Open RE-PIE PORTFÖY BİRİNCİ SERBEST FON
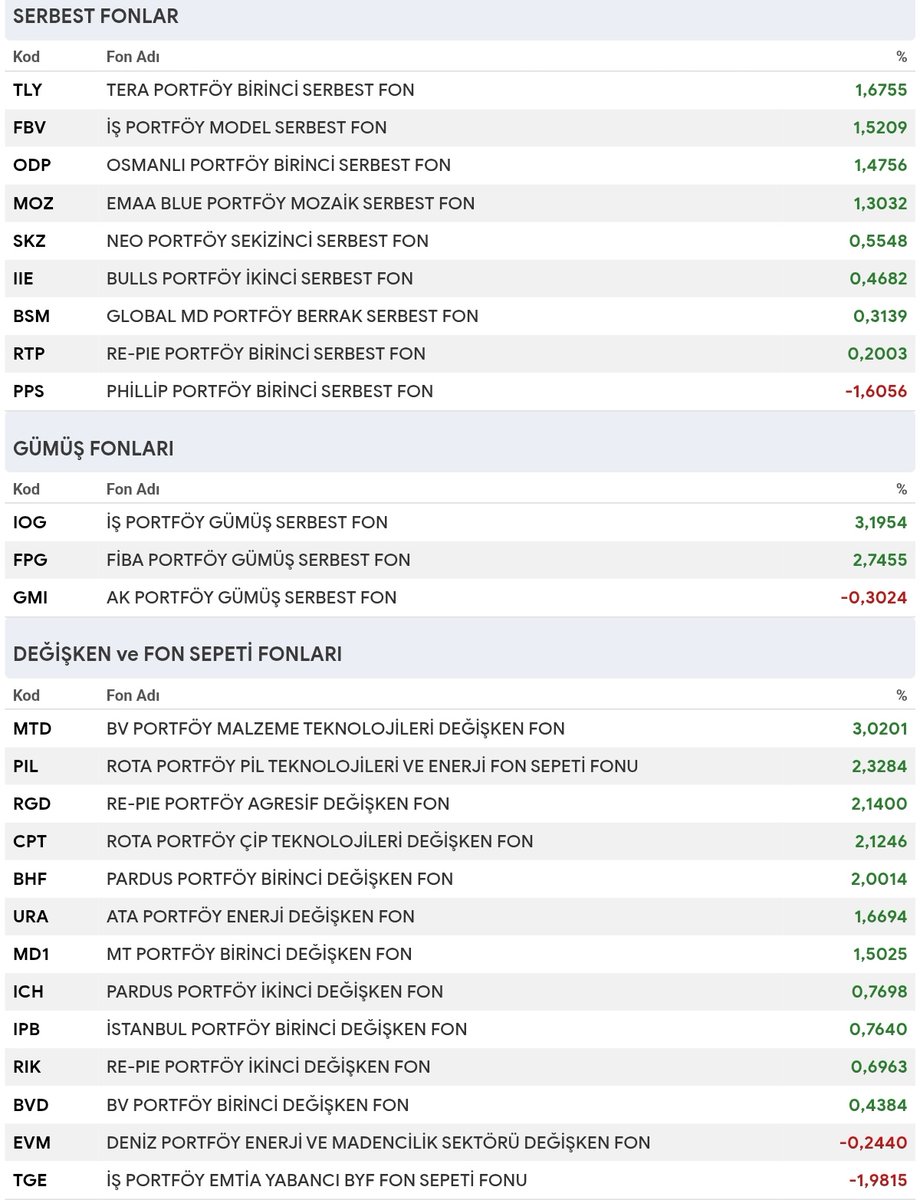The image size is (920, 1200). pos(266,354)
